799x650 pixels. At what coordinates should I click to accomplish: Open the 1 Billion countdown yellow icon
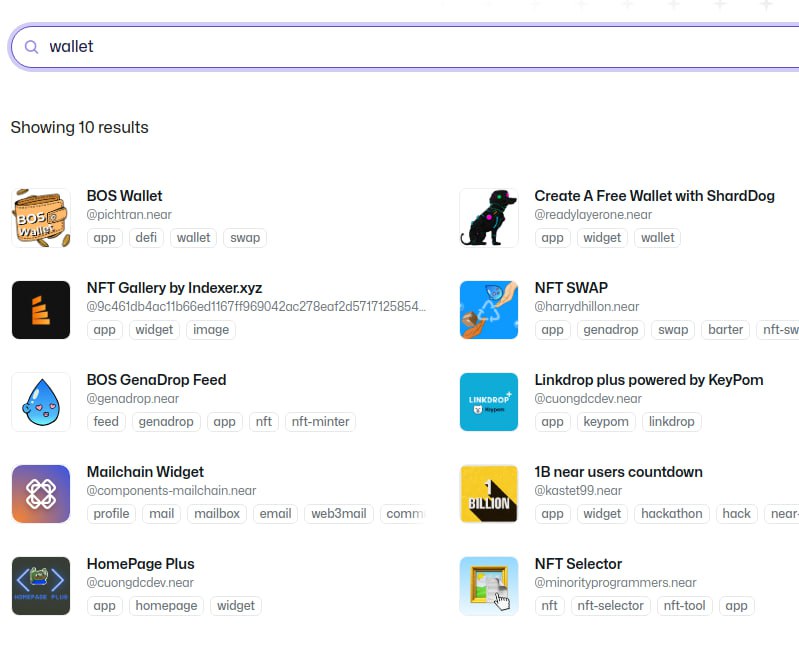point(489,494)
